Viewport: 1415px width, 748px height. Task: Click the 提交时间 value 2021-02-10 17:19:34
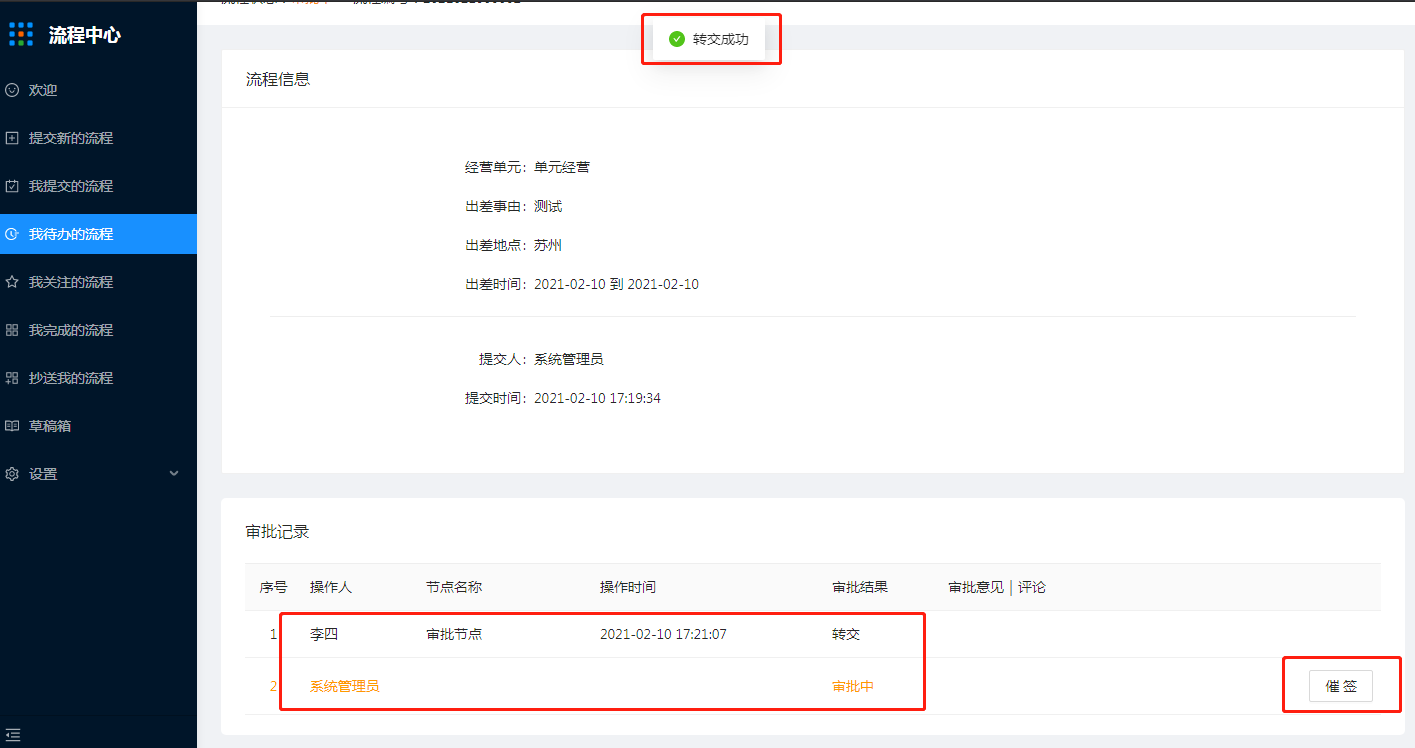tap(597, 398)
